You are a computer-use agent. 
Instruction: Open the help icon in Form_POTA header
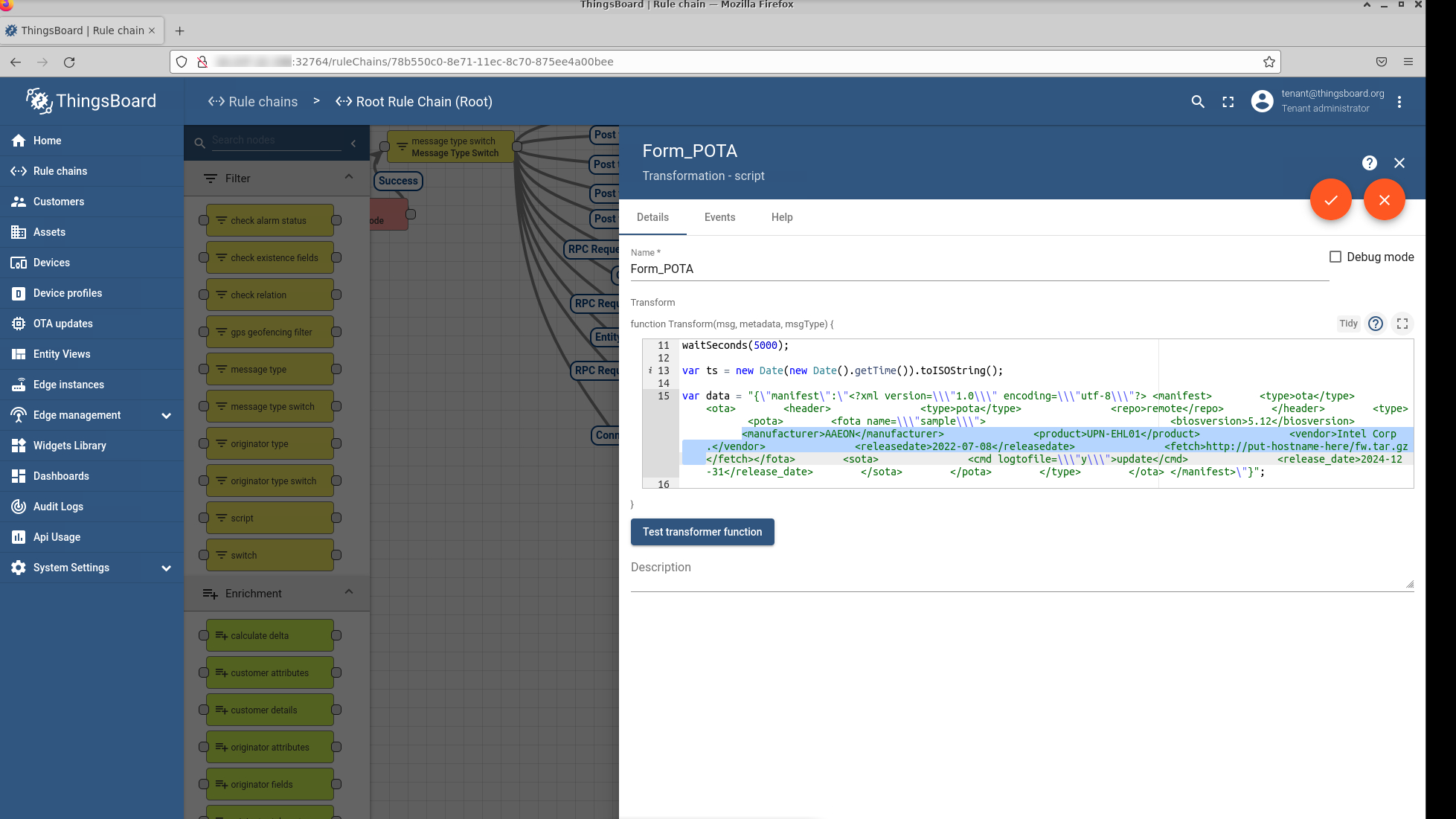coord(1369,163)
